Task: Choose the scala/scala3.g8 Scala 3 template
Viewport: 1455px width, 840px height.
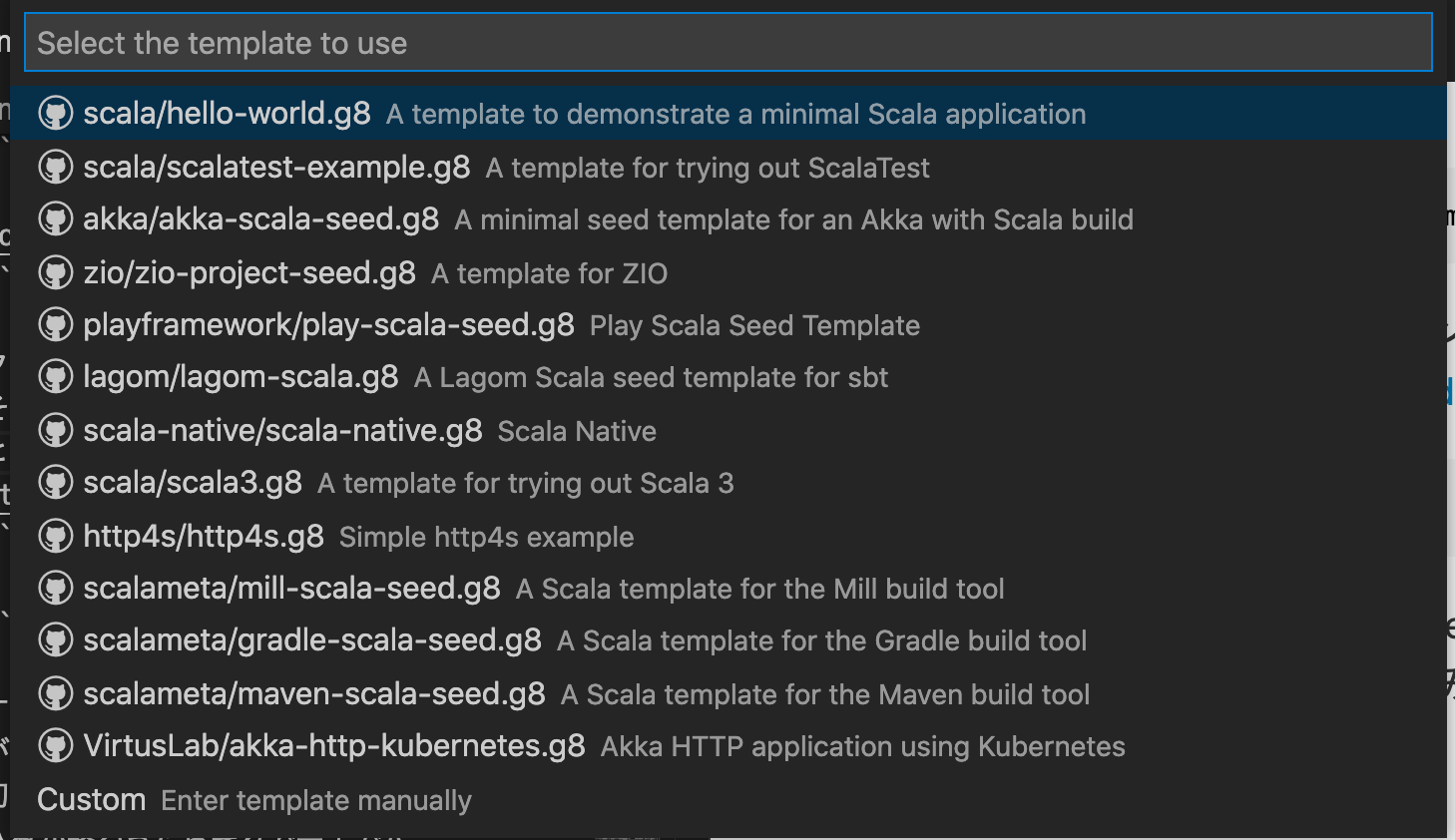Action: [x=192, y=482]
